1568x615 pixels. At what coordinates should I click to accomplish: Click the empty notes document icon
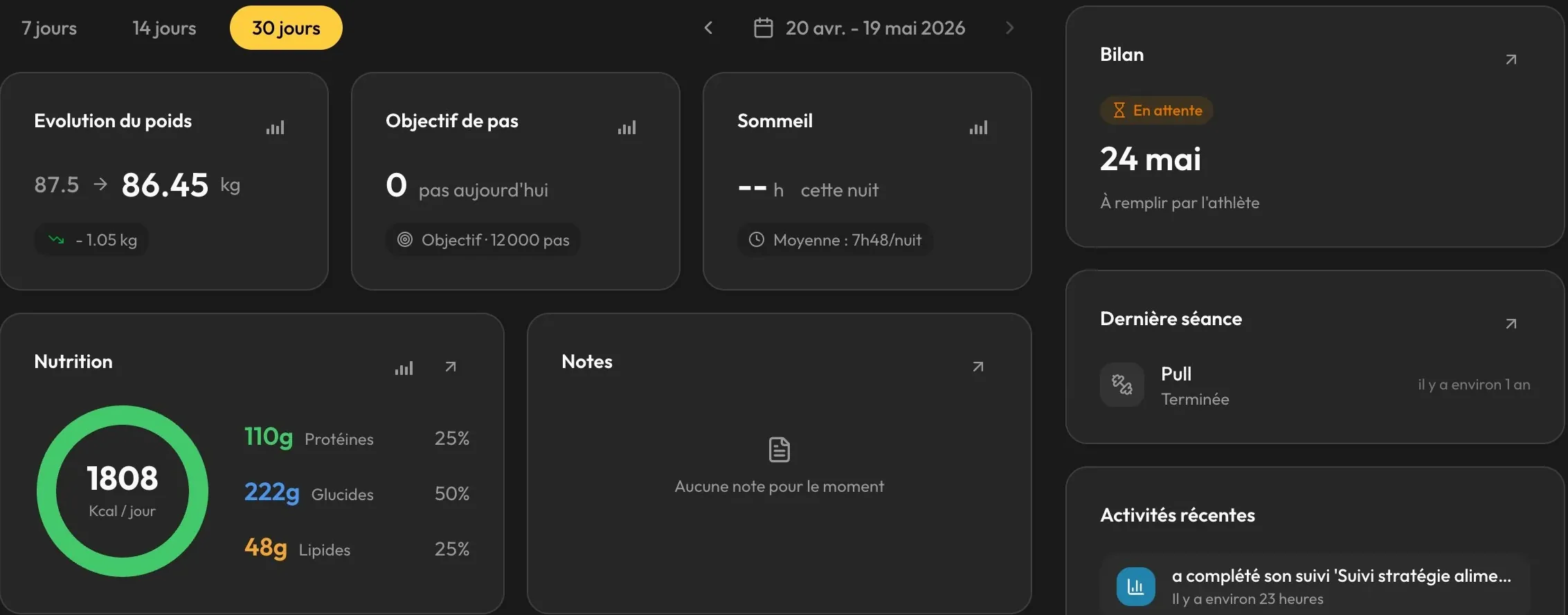pos(780,450)
